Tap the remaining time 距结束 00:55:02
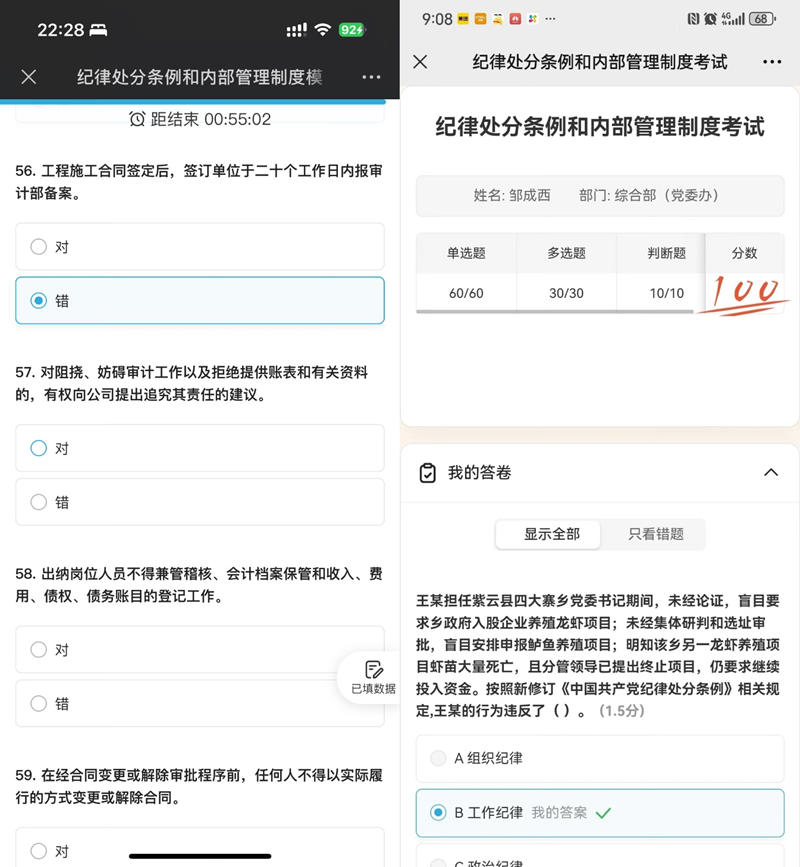 pos(211,119)
